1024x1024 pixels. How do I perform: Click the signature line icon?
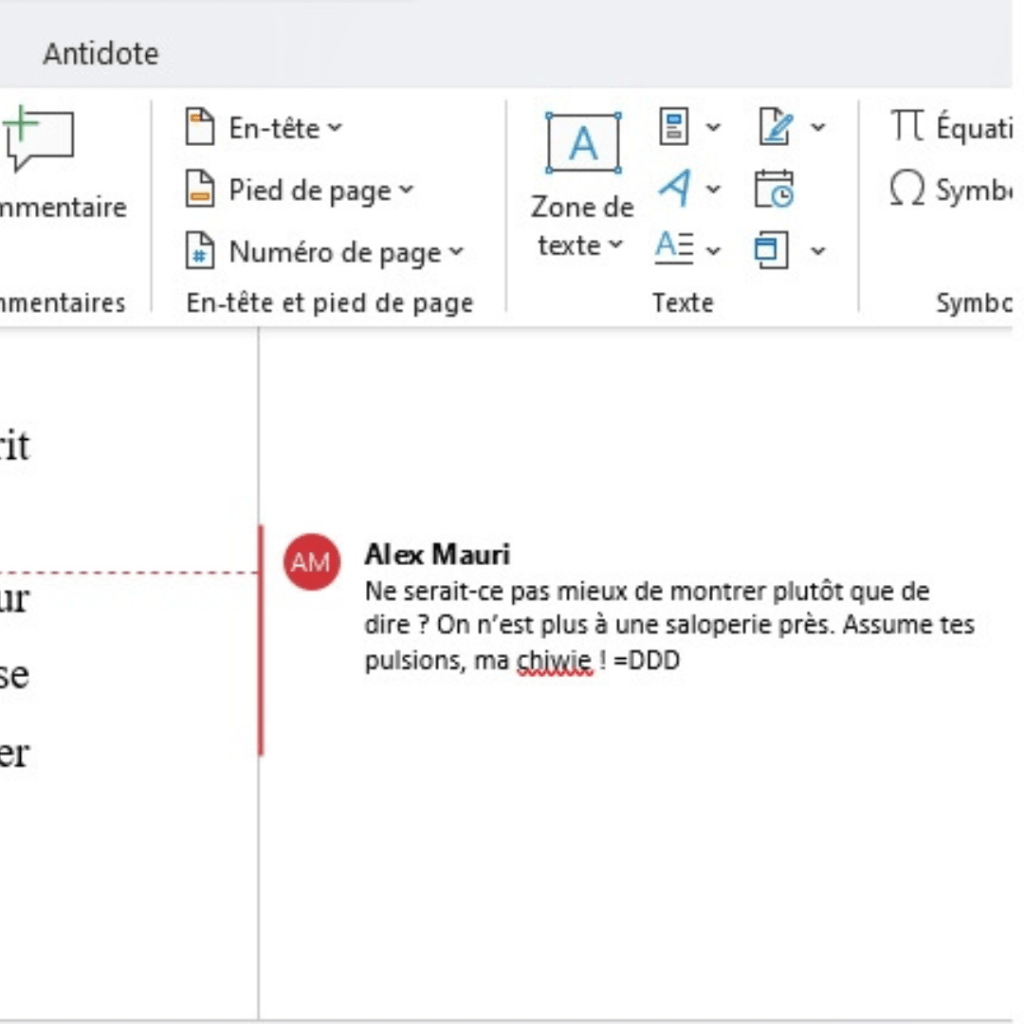pyautogui.click(x=775, y=127)
